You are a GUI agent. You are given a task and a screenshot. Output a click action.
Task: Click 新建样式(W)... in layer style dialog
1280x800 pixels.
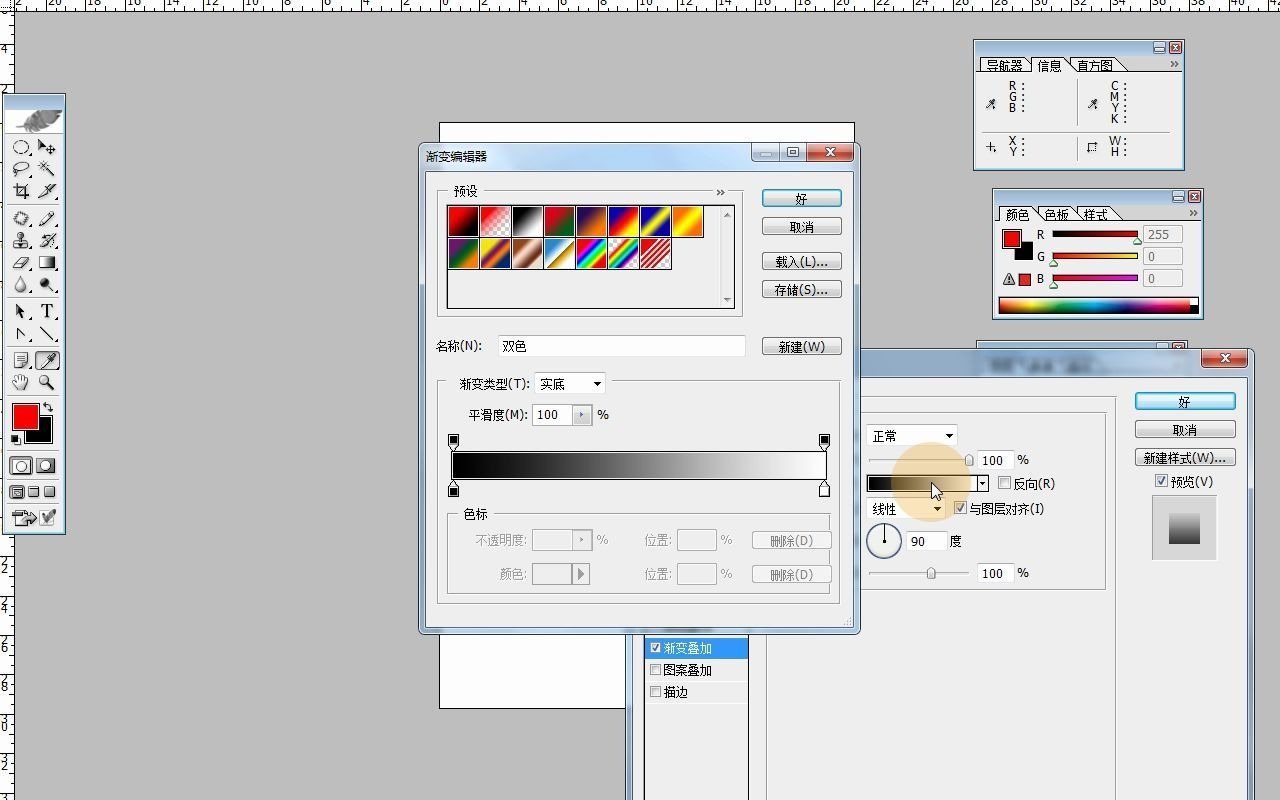(1185, 458)
